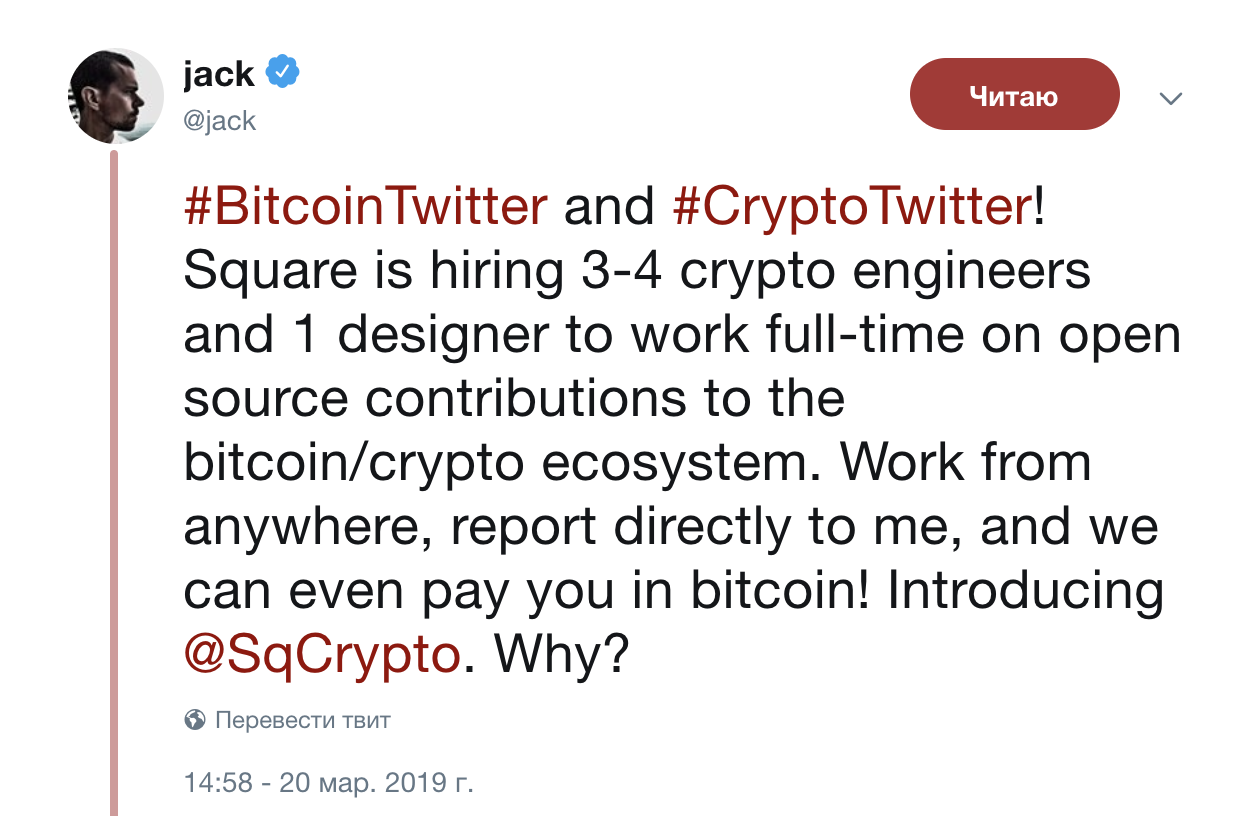Screen dimensions: 1246x816
Task: Expand the tweet options chevron
Action: 1170,99
